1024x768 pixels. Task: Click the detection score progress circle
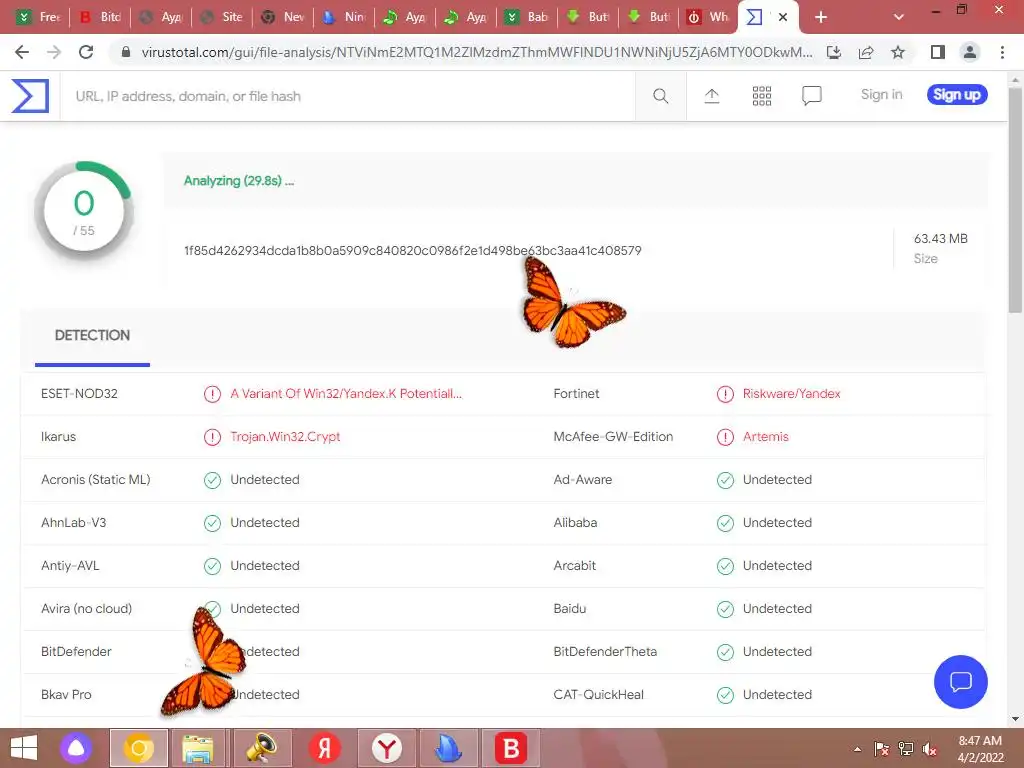click(84, 212)
